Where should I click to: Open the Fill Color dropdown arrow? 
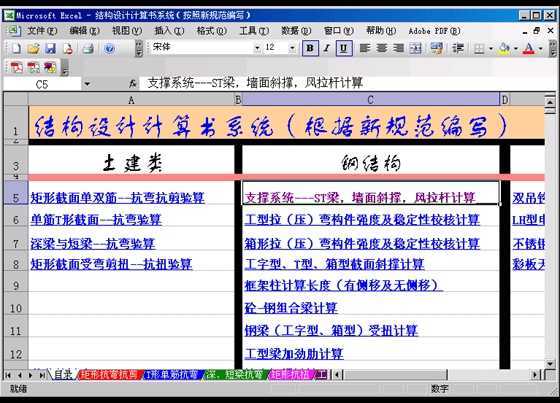click(x=516, y=49)
